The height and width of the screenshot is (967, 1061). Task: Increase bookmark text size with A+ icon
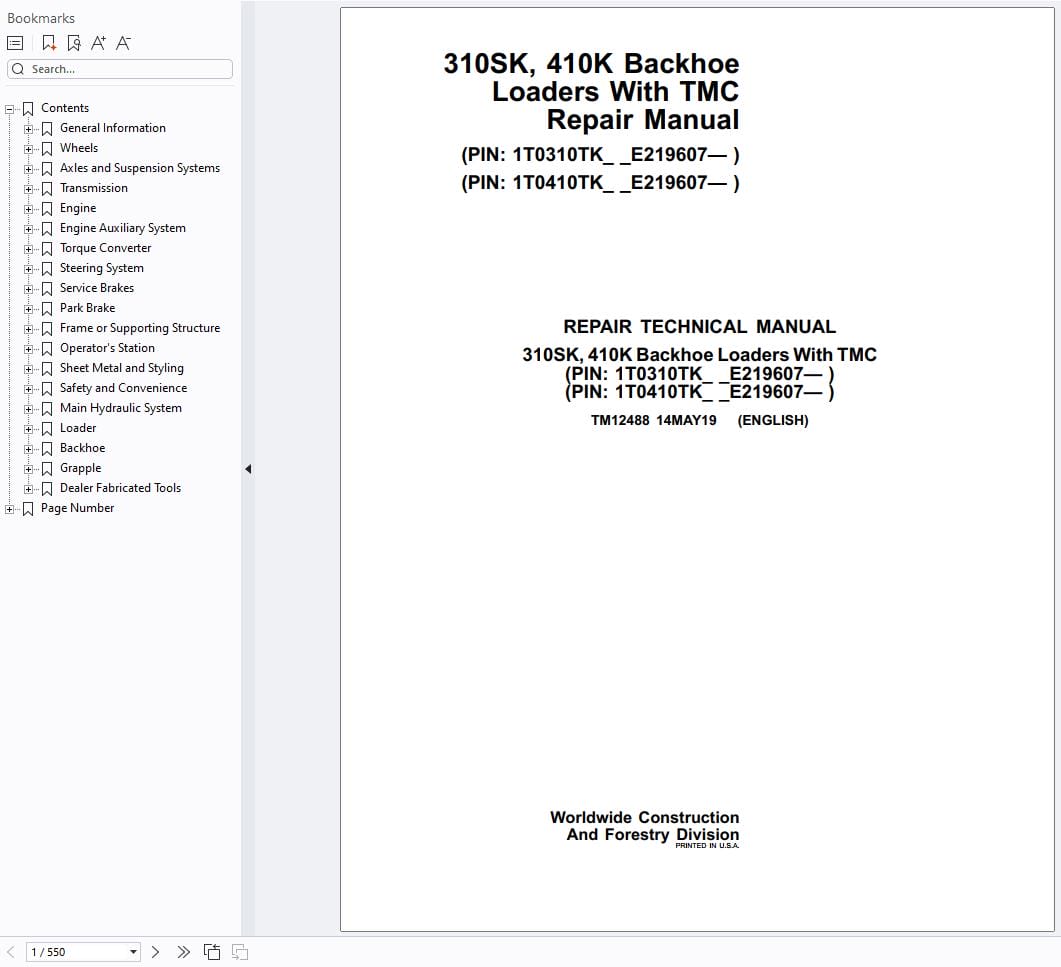coord(98,43)
